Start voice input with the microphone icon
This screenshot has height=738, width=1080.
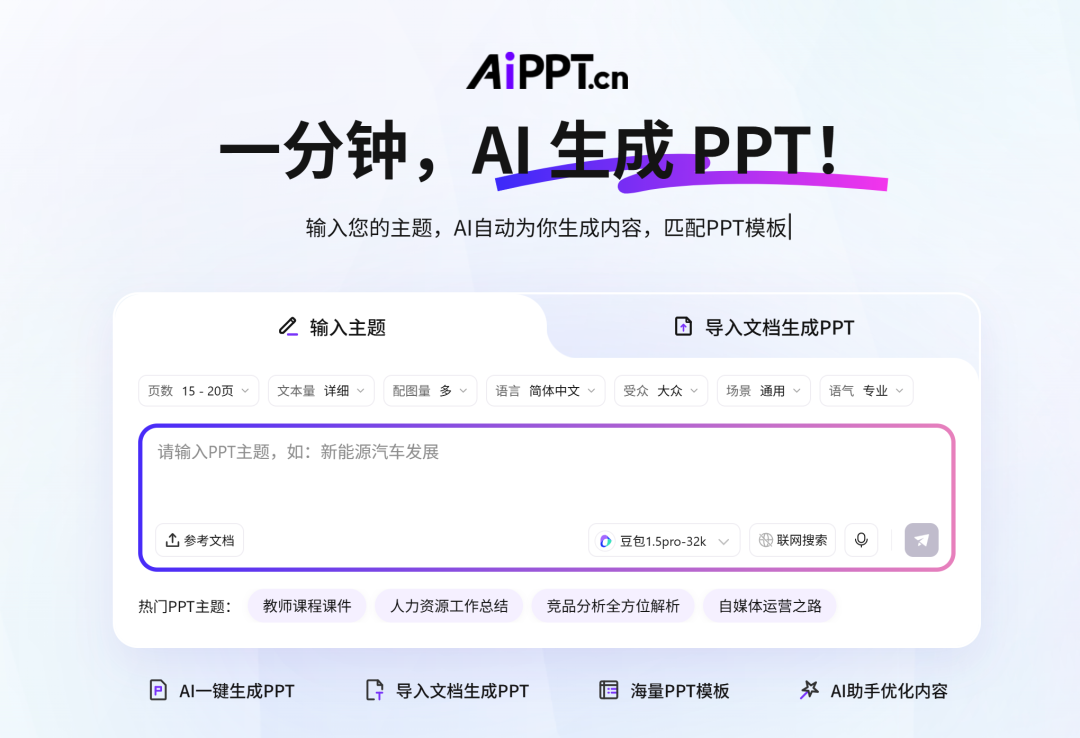861,540
